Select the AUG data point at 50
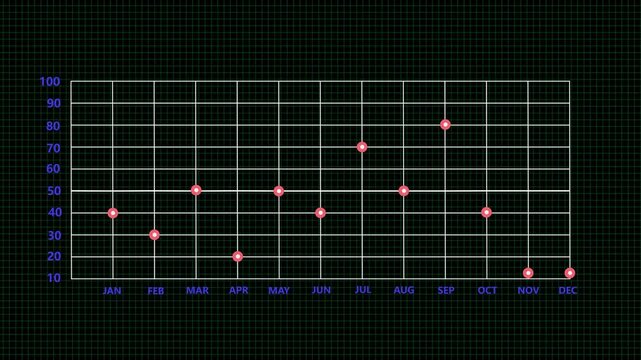The height and width of the screenshot is (360, 641). [403, 191]
